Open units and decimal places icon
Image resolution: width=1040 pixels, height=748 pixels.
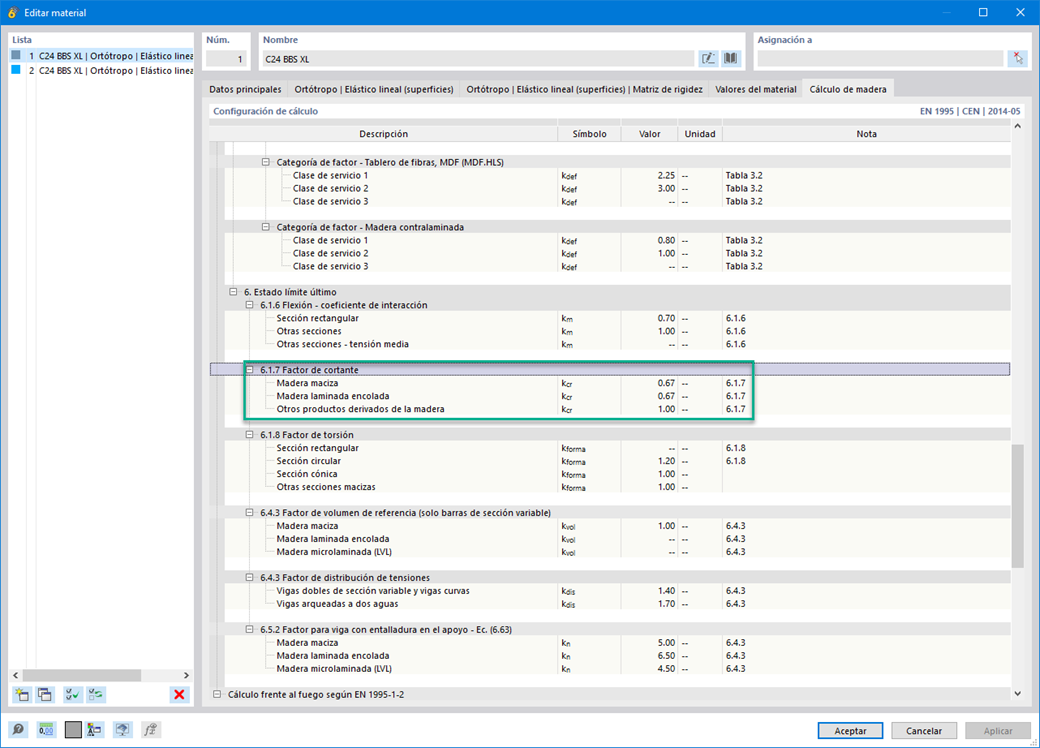click(x=46, y=729)
